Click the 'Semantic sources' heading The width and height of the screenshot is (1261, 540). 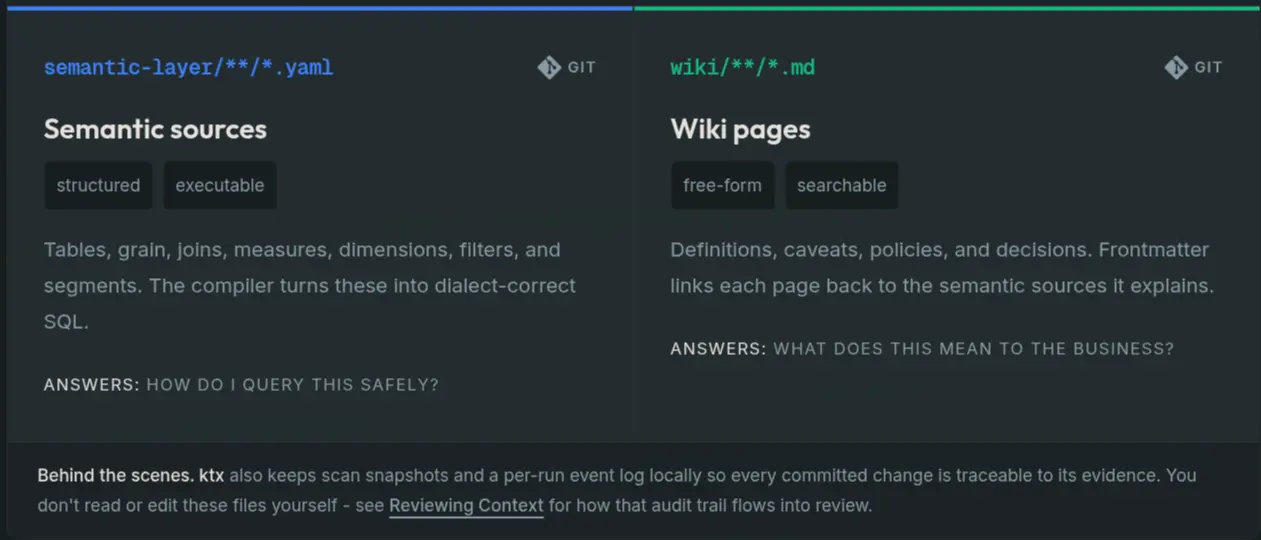tap(155, 129)
